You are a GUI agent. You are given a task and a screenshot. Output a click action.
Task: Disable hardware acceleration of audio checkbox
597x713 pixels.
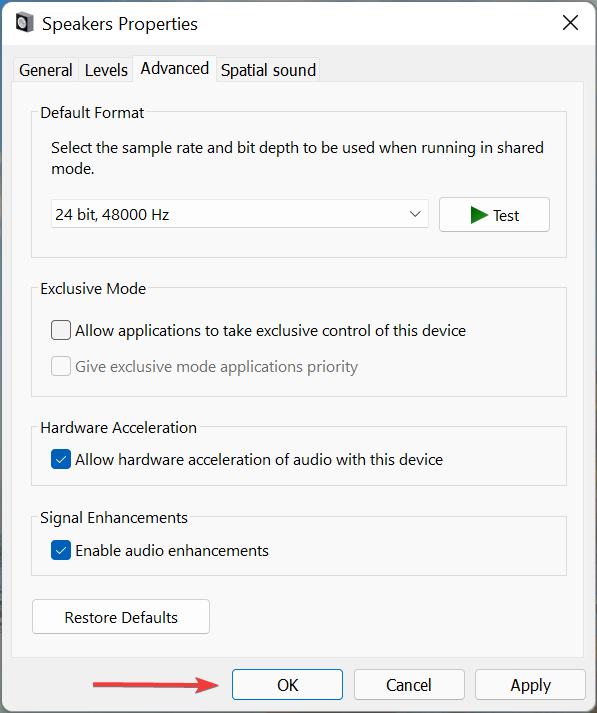coord(61,459)
